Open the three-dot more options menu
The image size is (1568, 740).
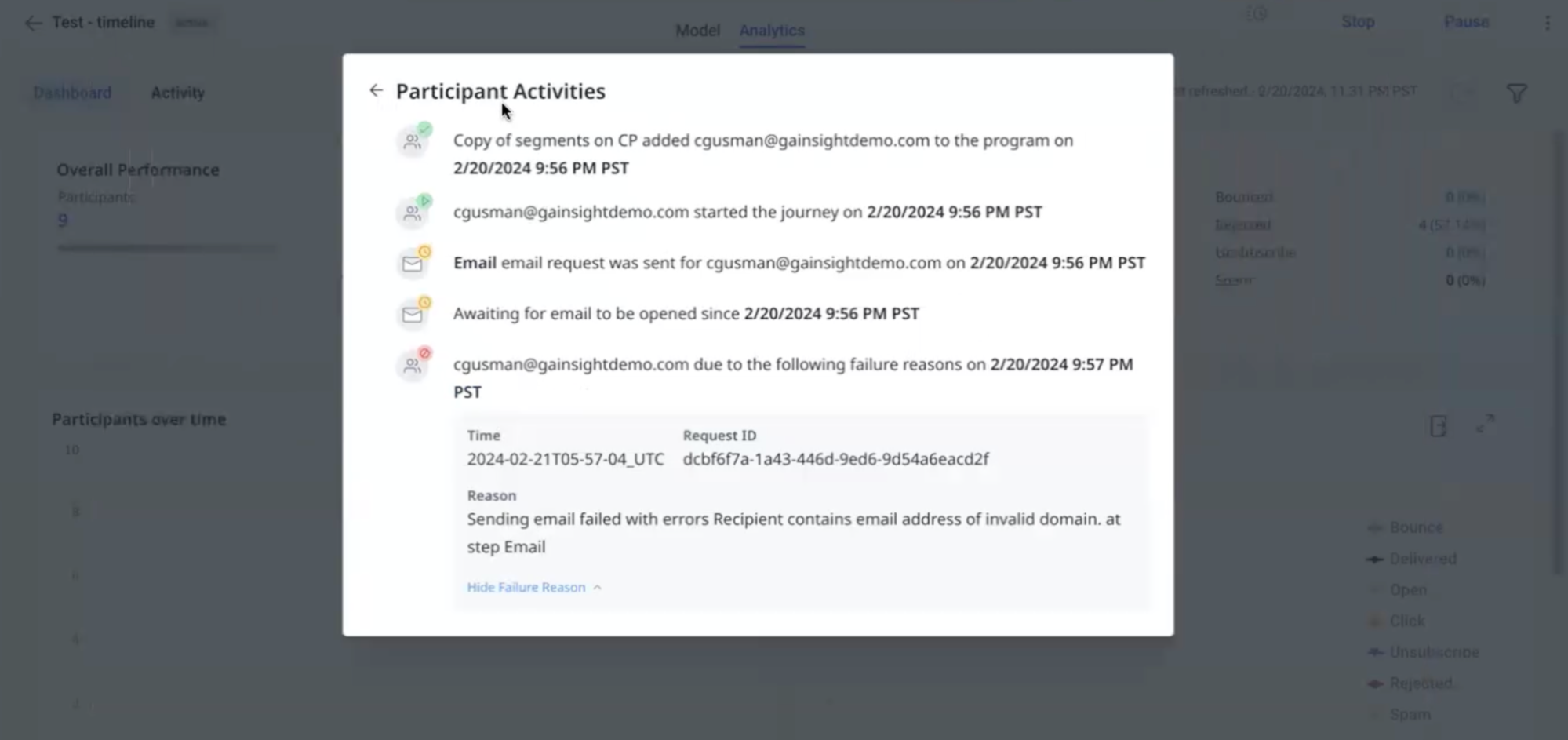[1547, 23]
